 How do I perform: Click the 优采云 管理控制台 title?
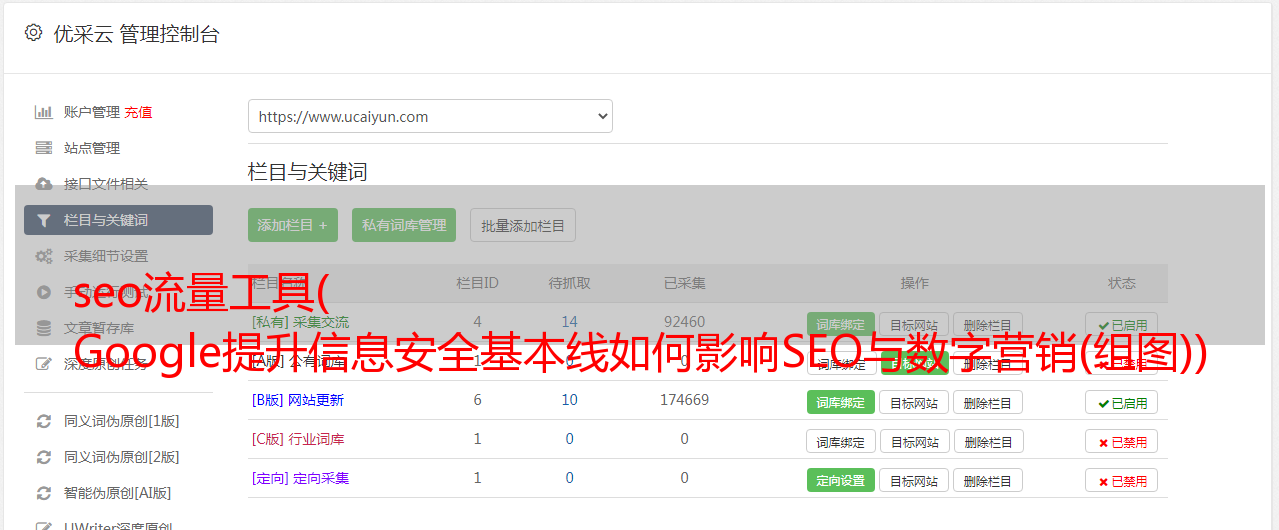[136, 34]
